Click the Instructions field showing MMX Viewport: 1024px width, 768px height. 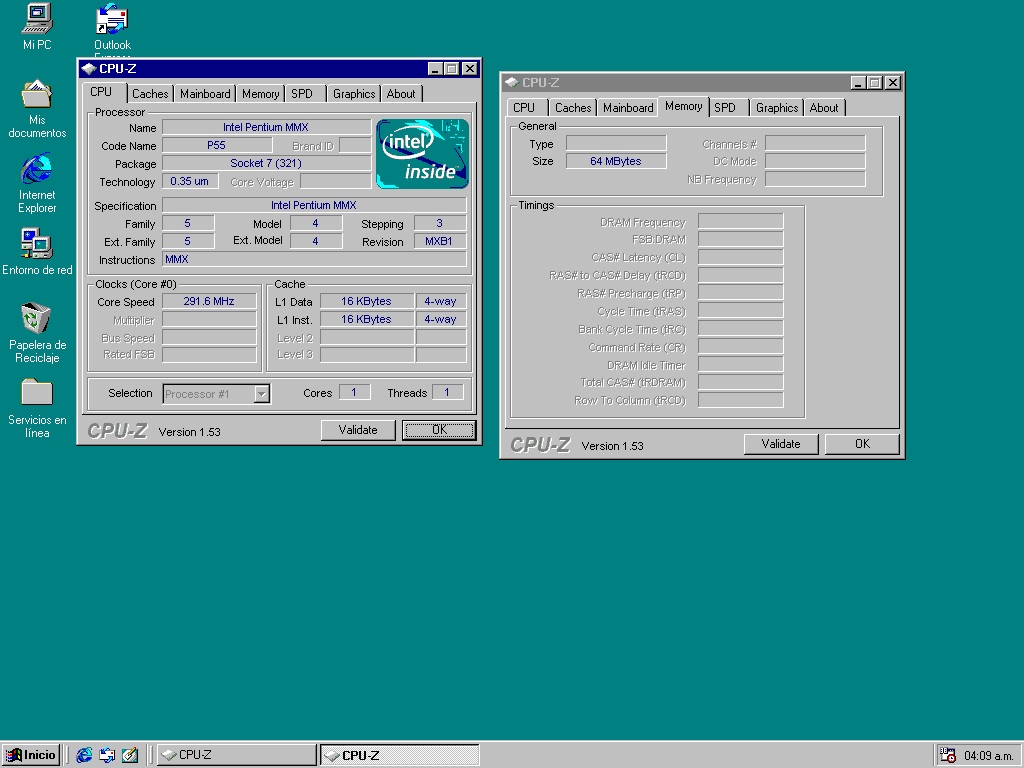(313, 259)
